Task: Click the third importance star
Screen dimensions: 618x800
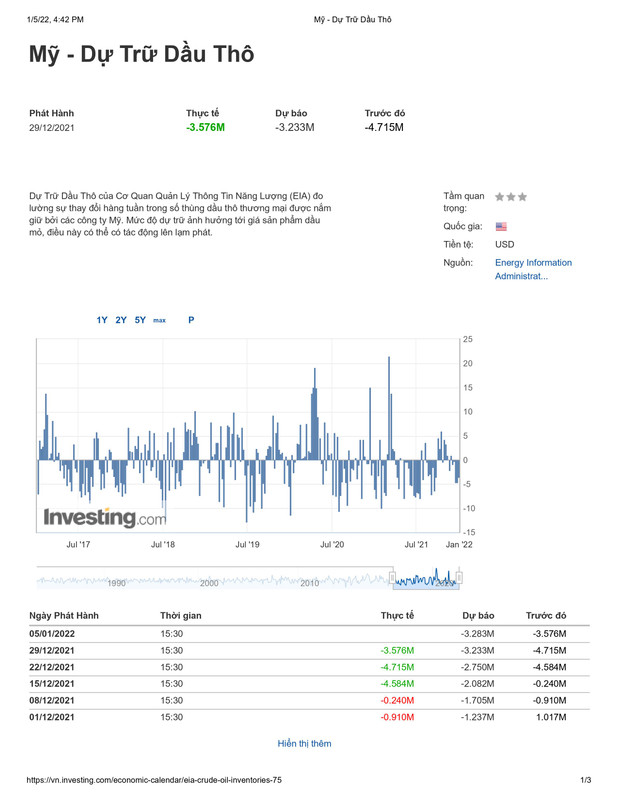Action: [x=522, y=196]
